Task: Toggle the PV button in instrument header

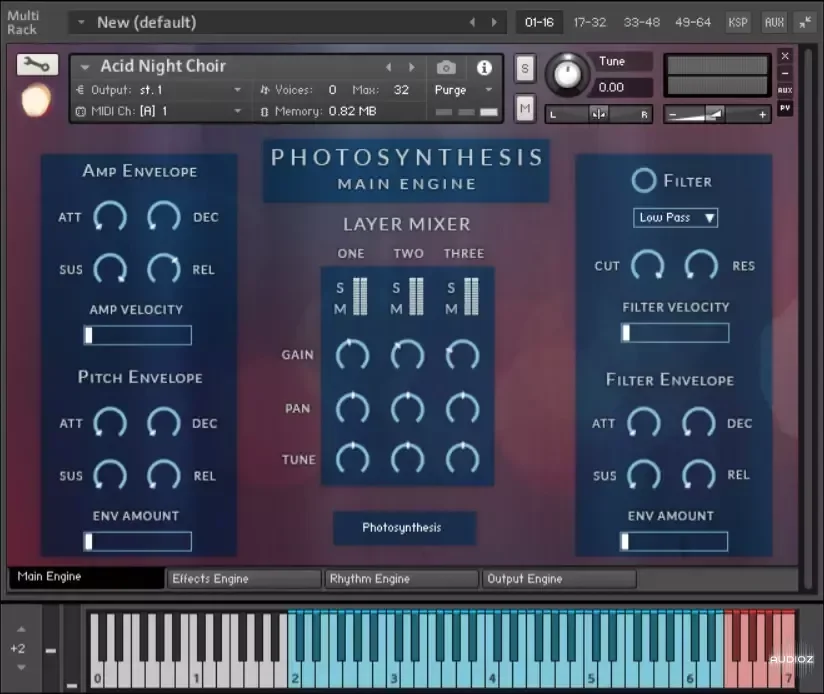Action: 785,108
